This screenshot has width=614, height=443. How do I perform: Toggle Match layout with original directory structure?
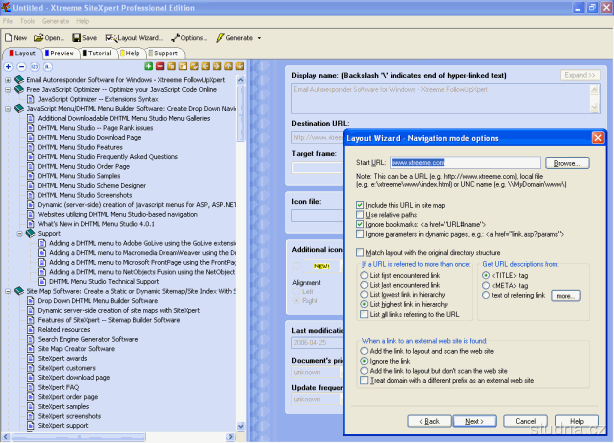(360, 252)
